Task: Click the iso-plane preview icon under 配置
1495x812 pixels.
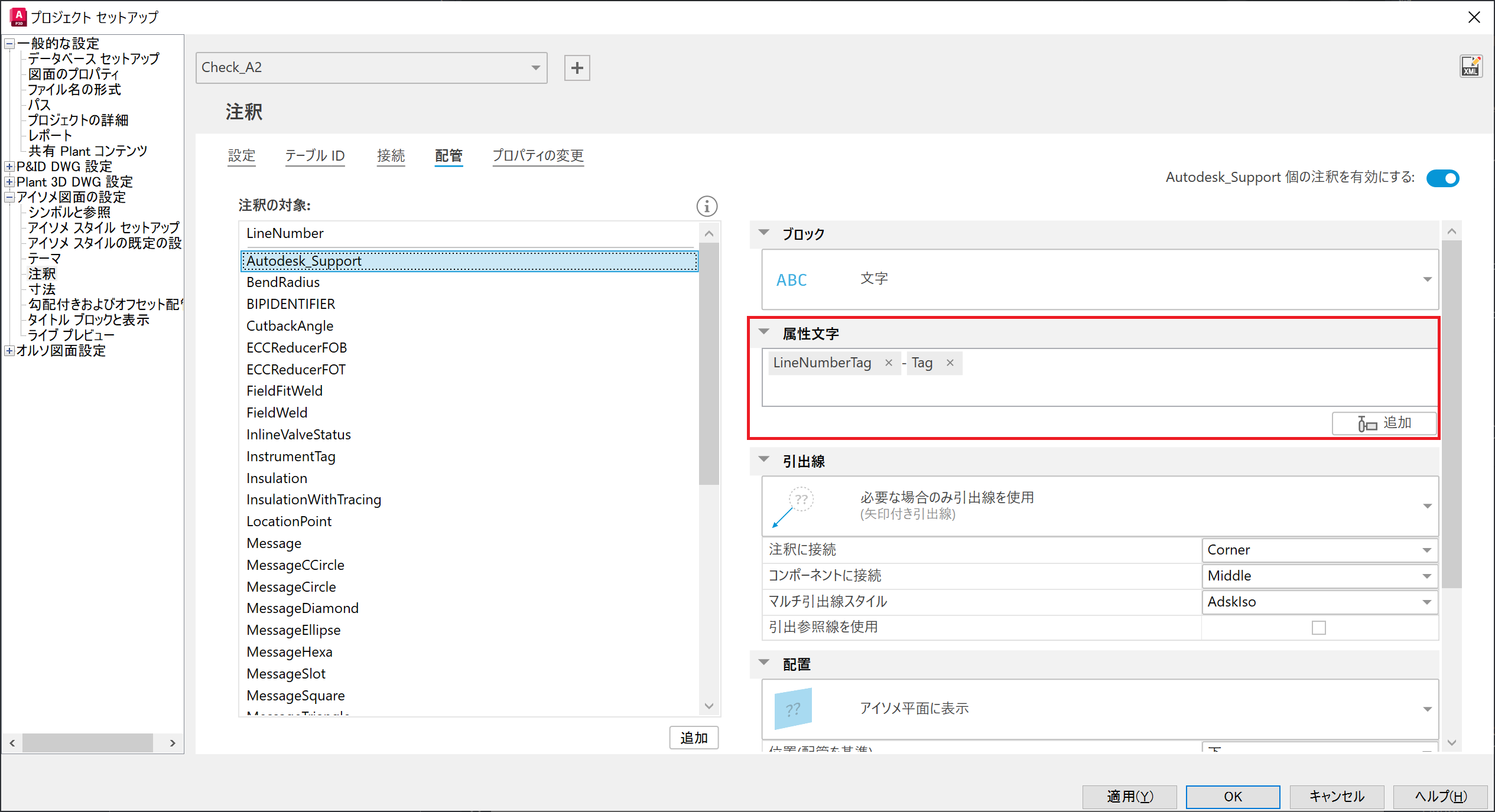Action: pos(792,707)
